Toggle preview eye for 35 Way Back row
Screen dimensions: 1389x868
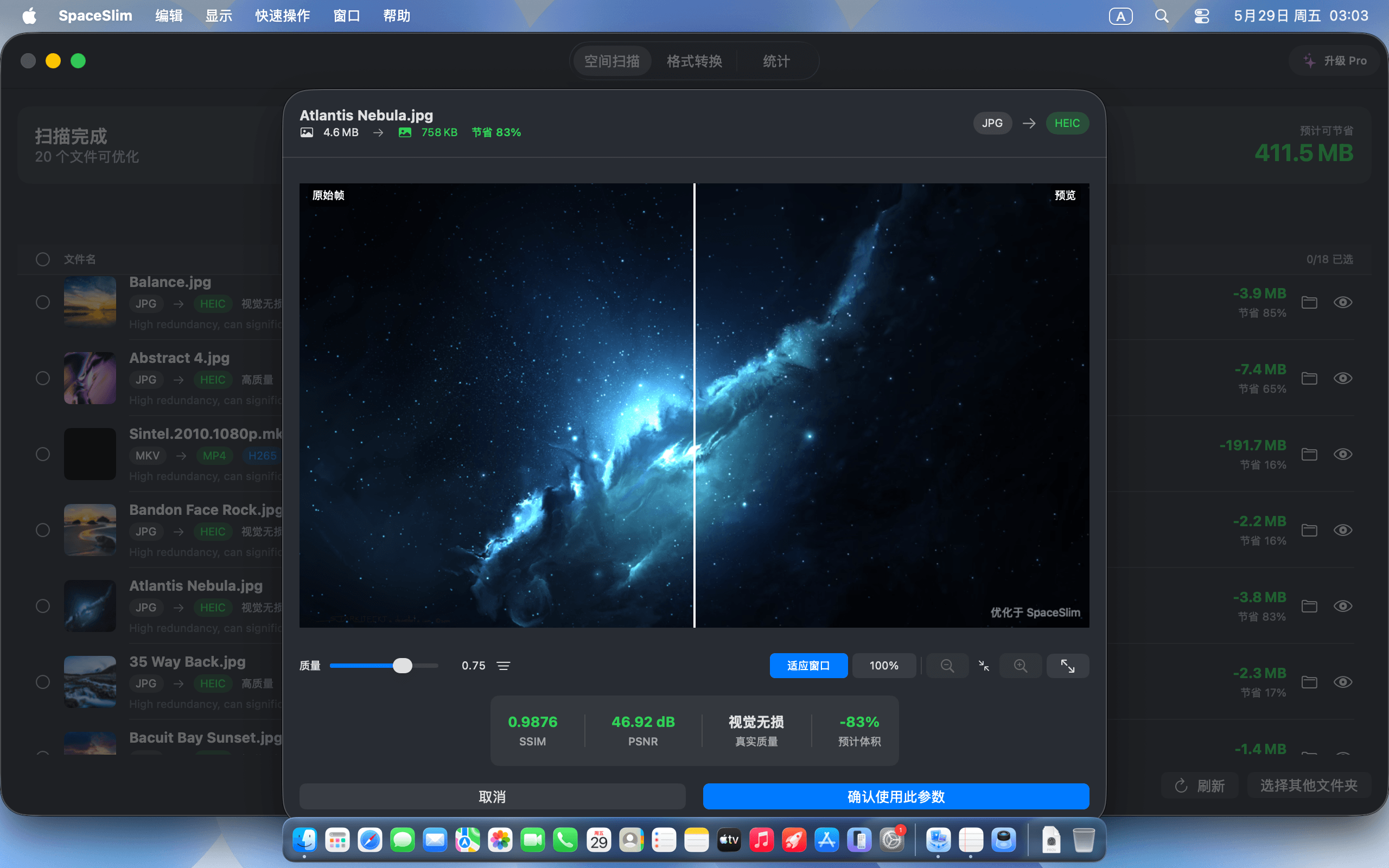coord(1343,682)
